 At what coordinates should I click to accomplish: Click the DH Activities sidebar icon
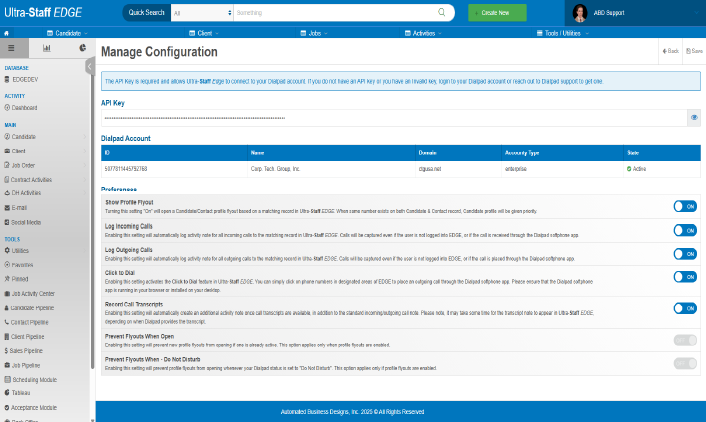point(7,193)
